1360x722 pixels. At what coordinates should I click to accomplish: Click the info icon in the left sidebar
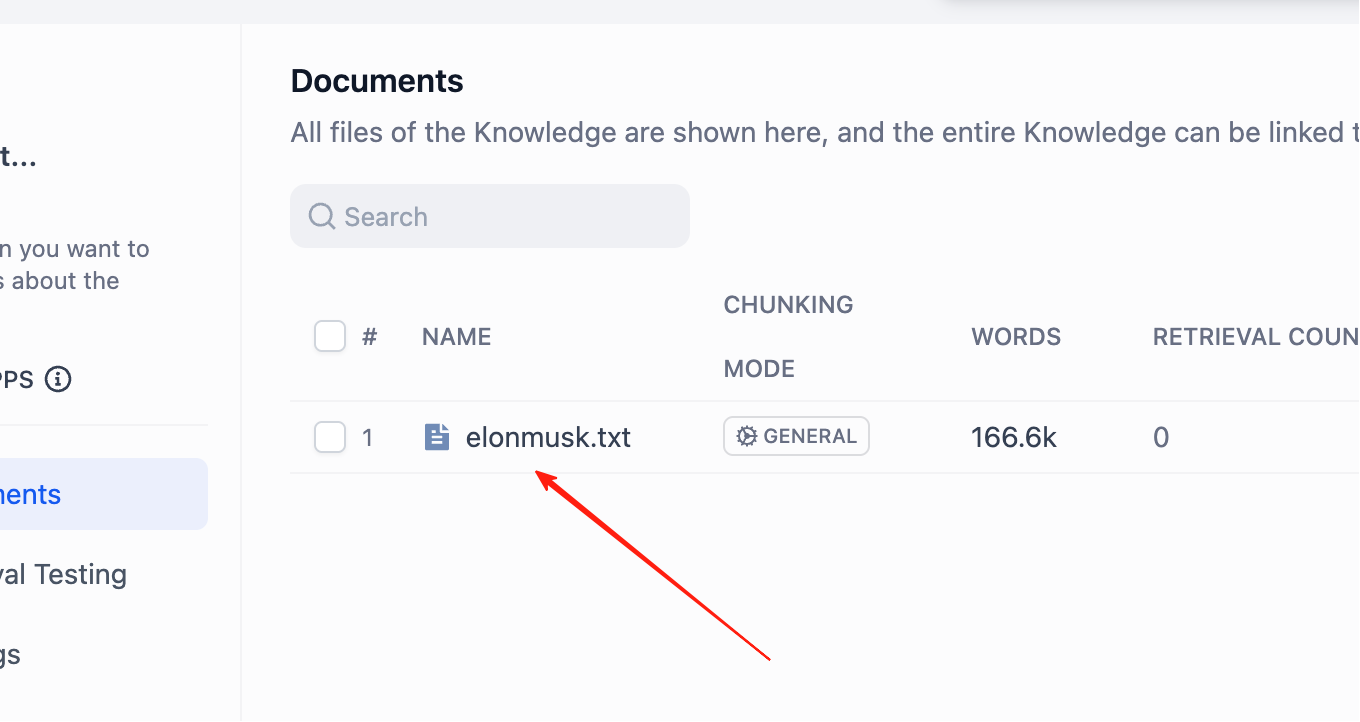tap(58, 380)
